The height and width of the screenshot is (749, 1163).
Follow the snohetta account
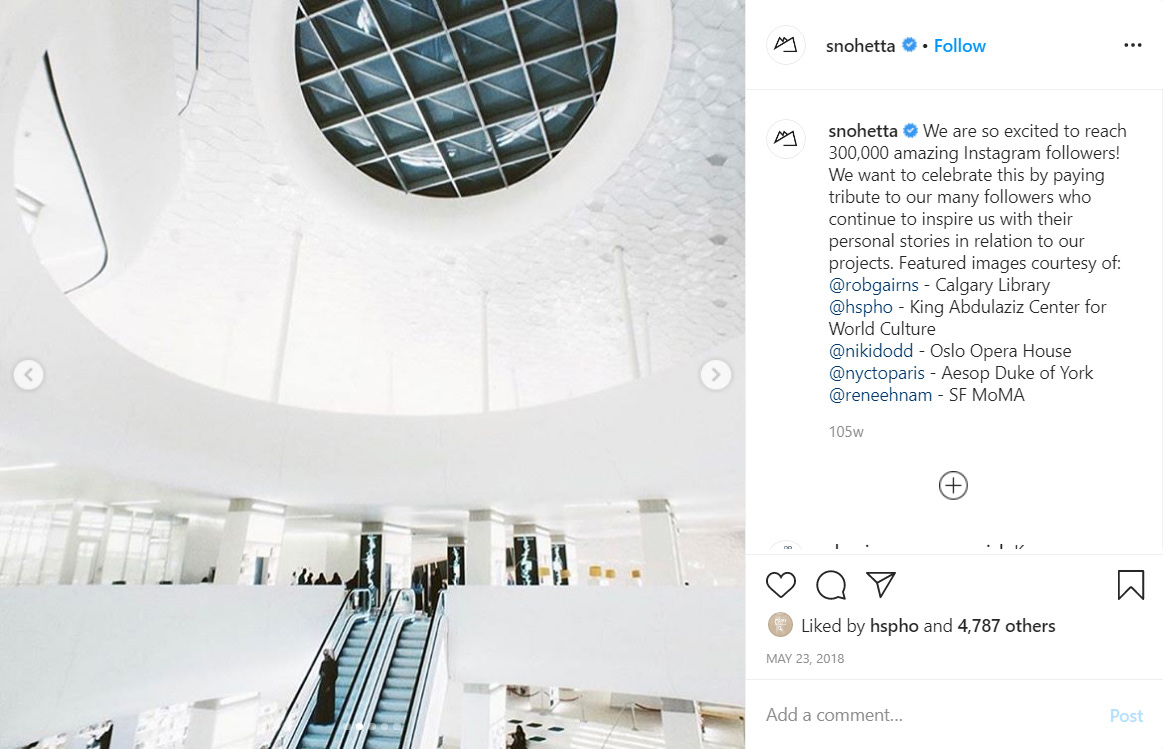click(x=959, y=46)
